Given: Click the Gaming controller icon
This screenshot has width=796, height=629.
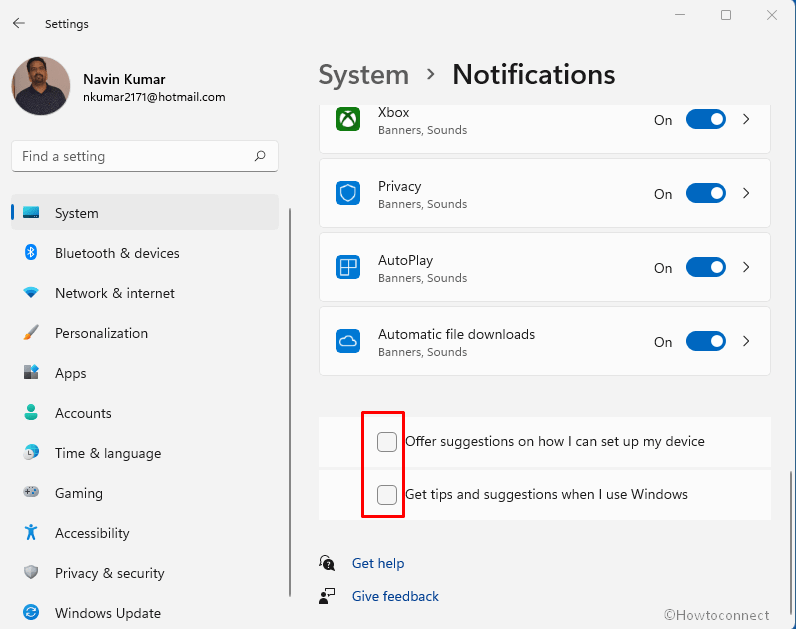Looking at the screenshot, I should tap(31, 492).
